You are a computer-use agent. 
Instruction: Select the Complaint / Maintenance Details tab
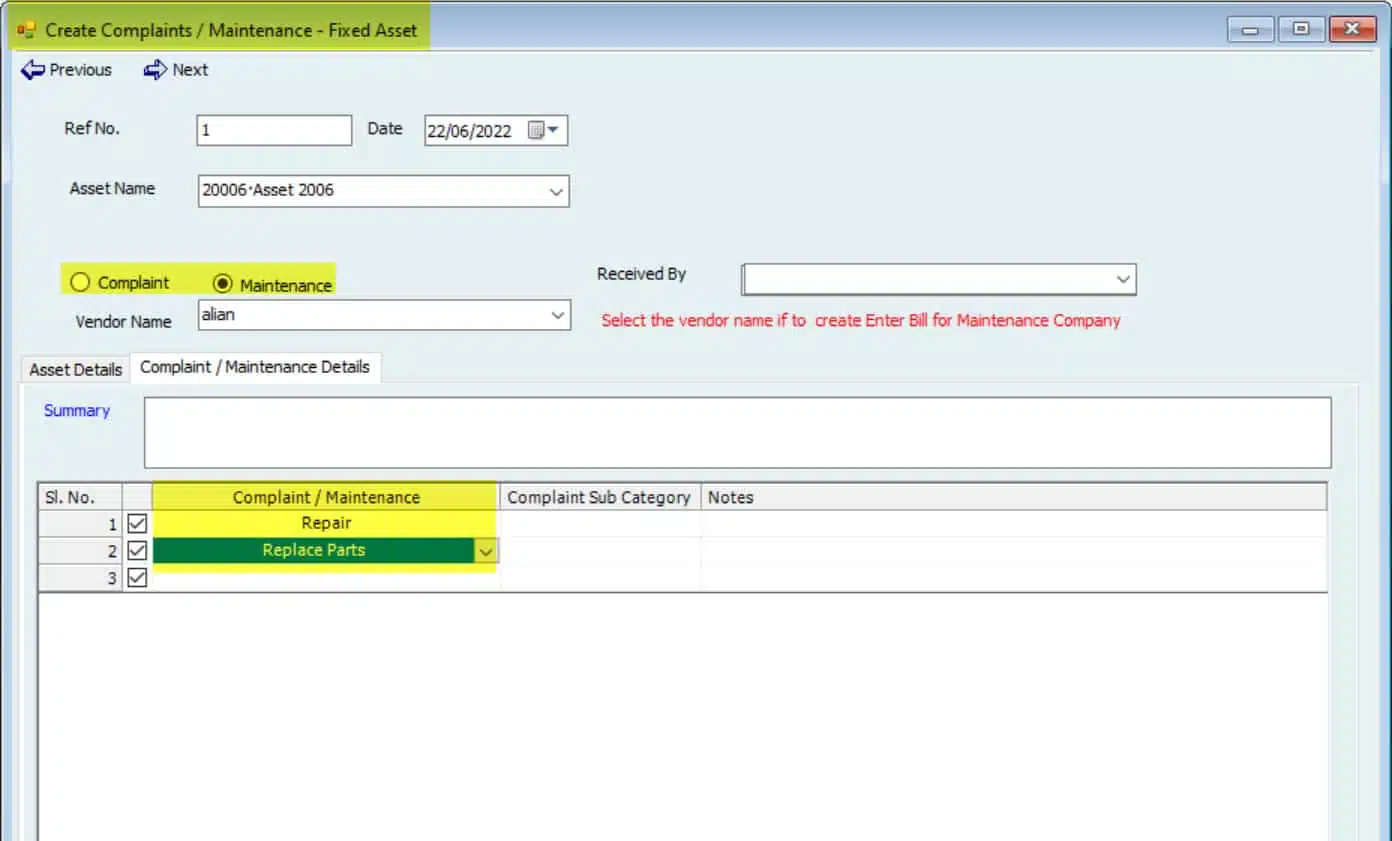[x=255, y=367]
